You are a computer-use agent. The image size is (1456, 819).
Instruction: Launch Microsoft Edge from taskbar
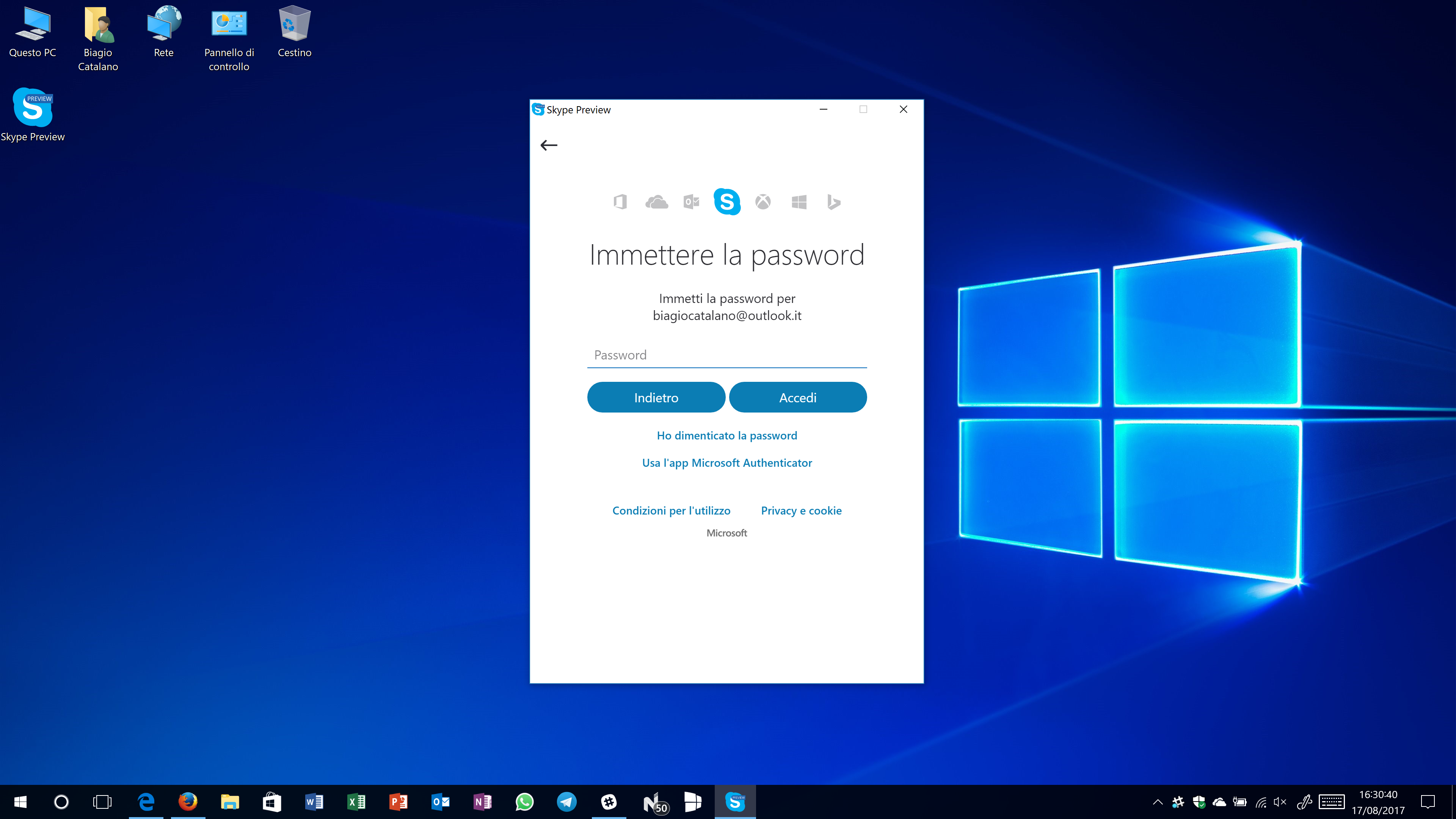146,802
